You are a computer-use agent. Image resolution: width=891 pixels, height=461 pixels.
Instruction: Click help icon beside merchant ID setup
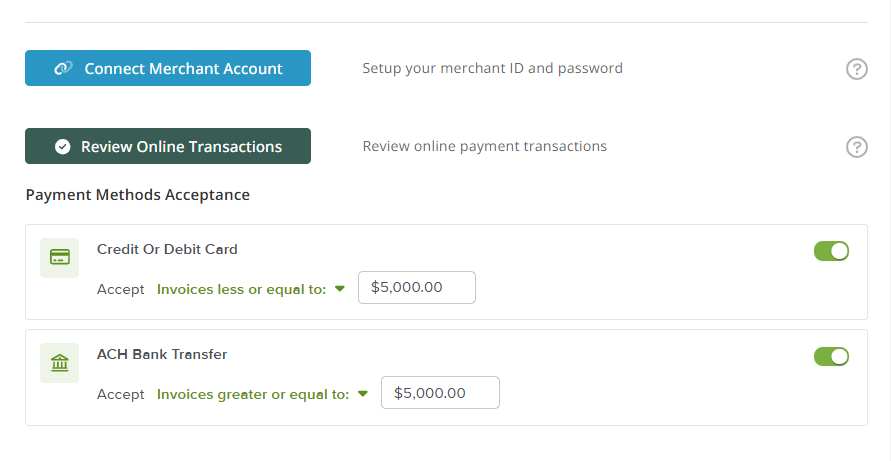coord(856,69)
